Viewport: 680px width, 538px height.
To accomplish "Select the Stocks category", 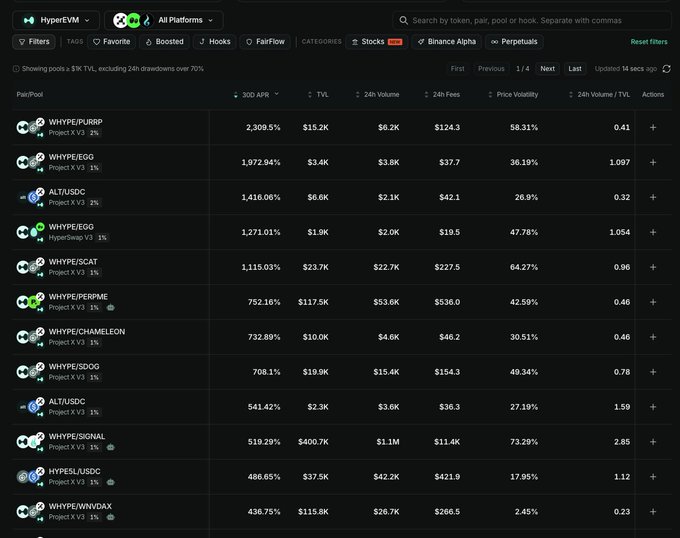I will 377,42.
